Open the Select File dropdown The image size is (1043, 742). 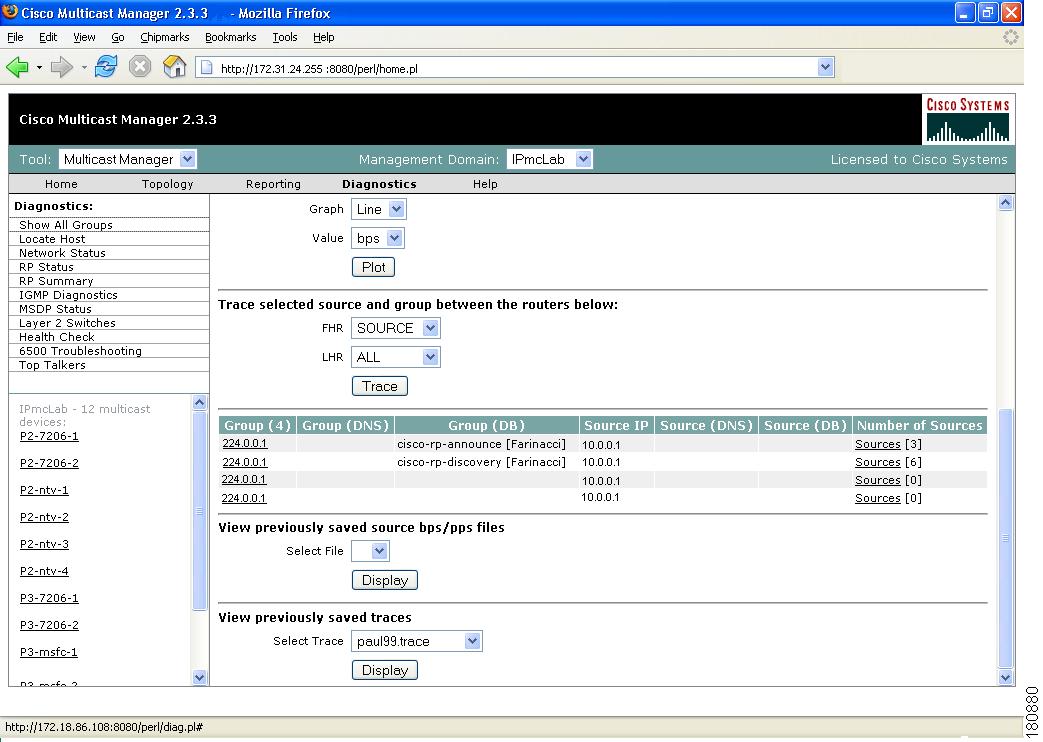[x=371, y=551]
